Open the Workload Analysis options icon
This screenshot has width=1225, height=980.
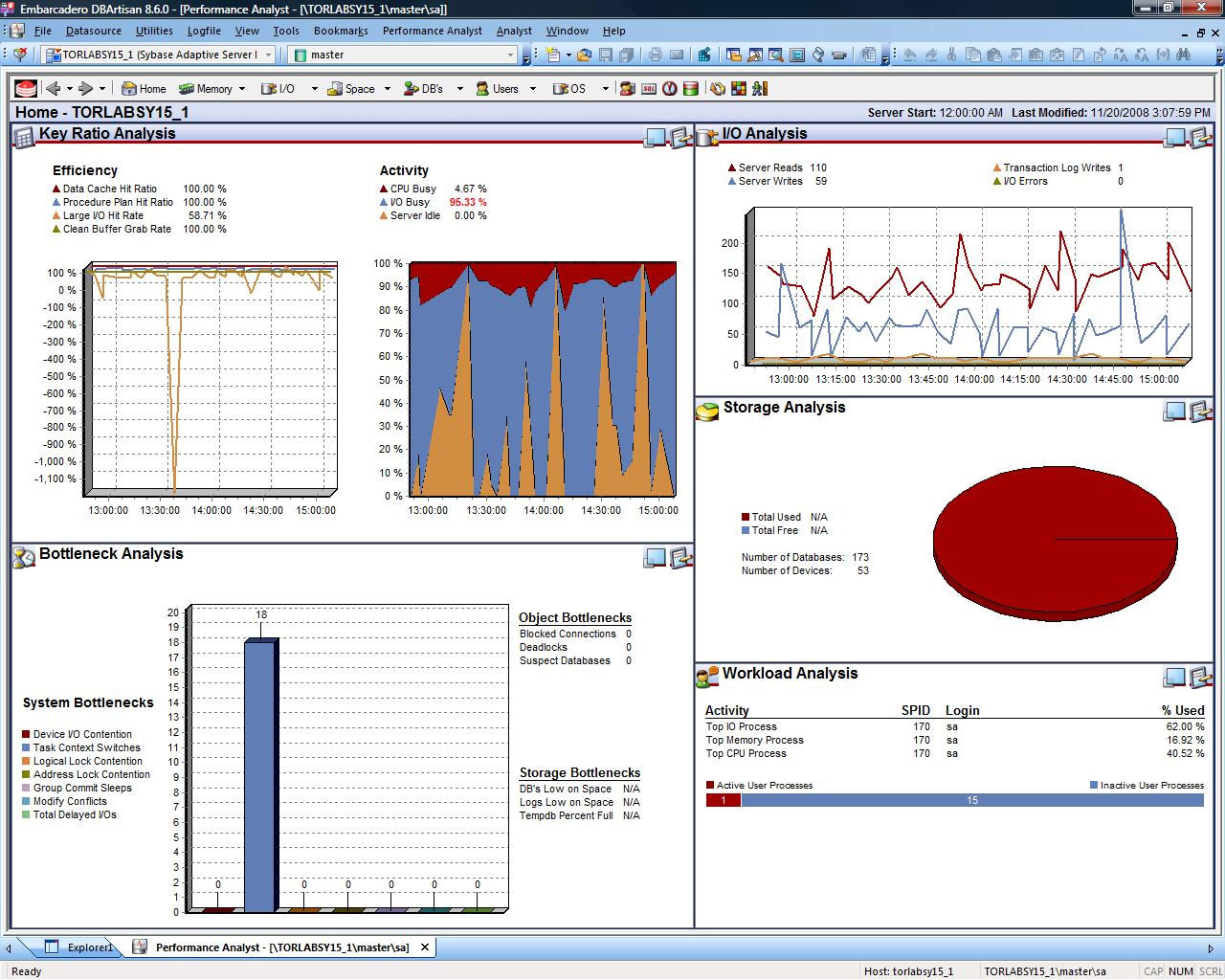(1200, 678)
